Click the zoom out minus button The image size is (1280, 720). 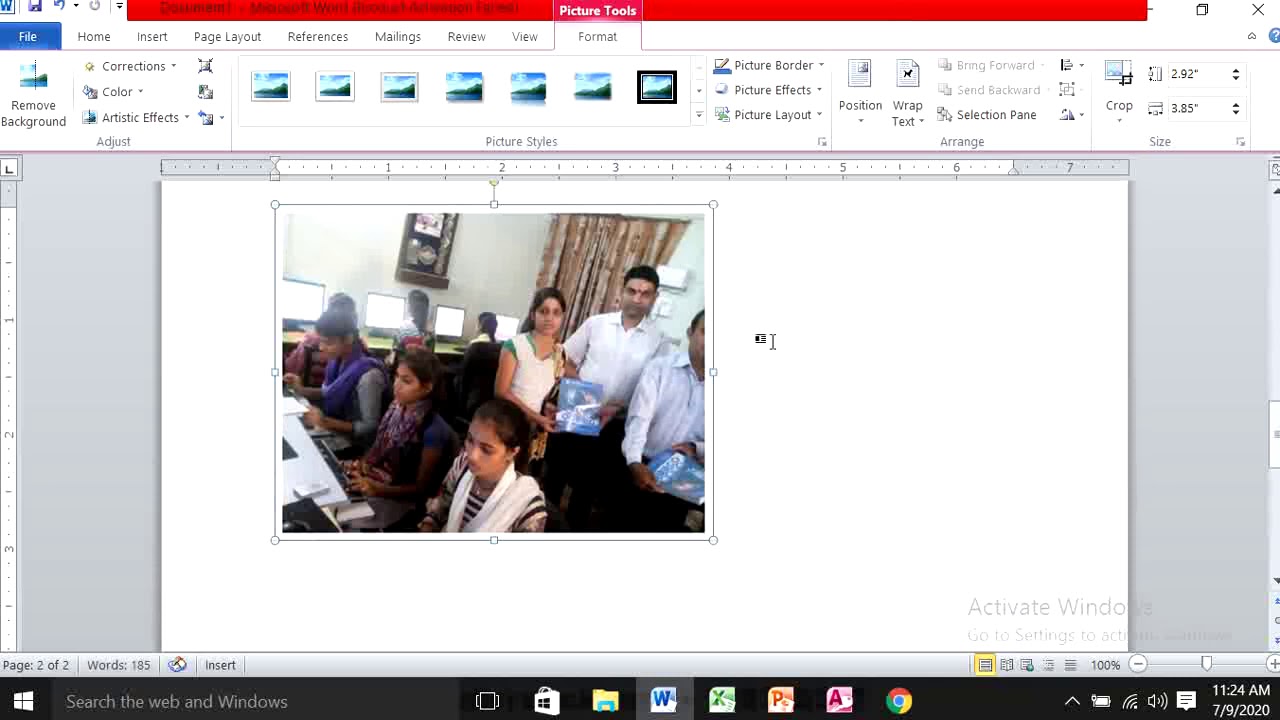(x=1138, y=665)
